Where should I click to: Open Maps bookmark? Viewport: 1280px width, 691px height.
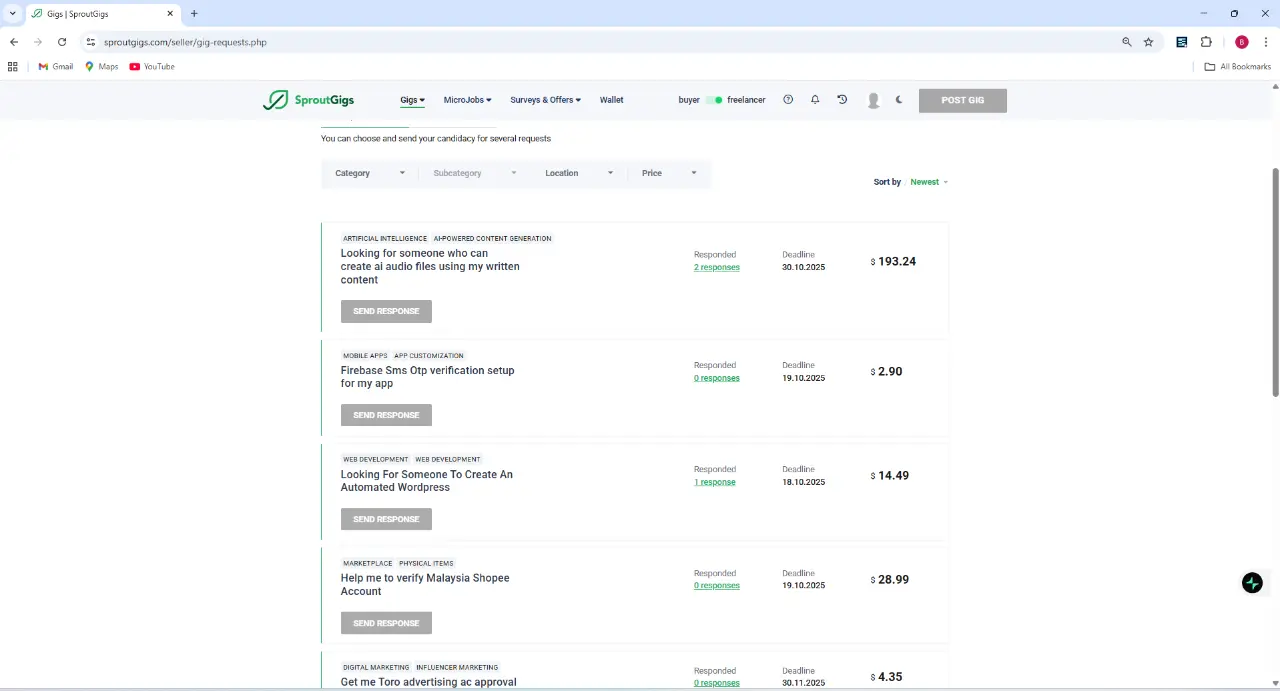[x=102, y=67]
